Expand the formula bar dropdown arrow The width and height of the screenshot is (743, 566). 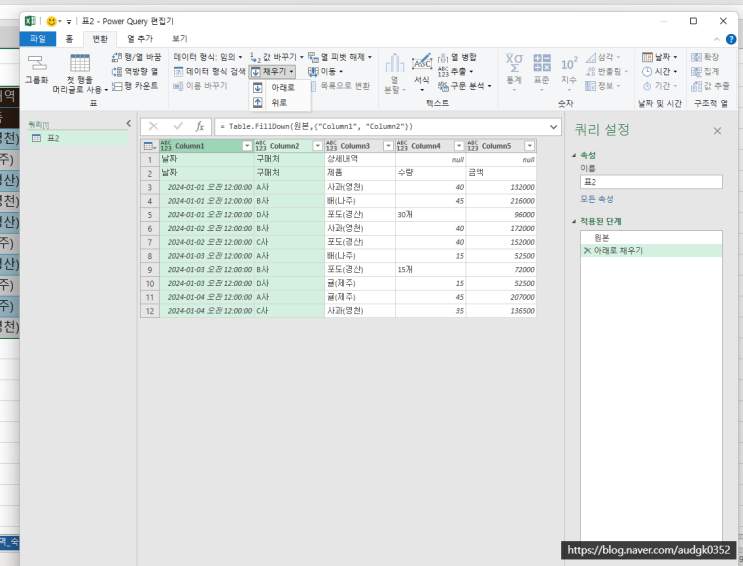pos(554,127)
